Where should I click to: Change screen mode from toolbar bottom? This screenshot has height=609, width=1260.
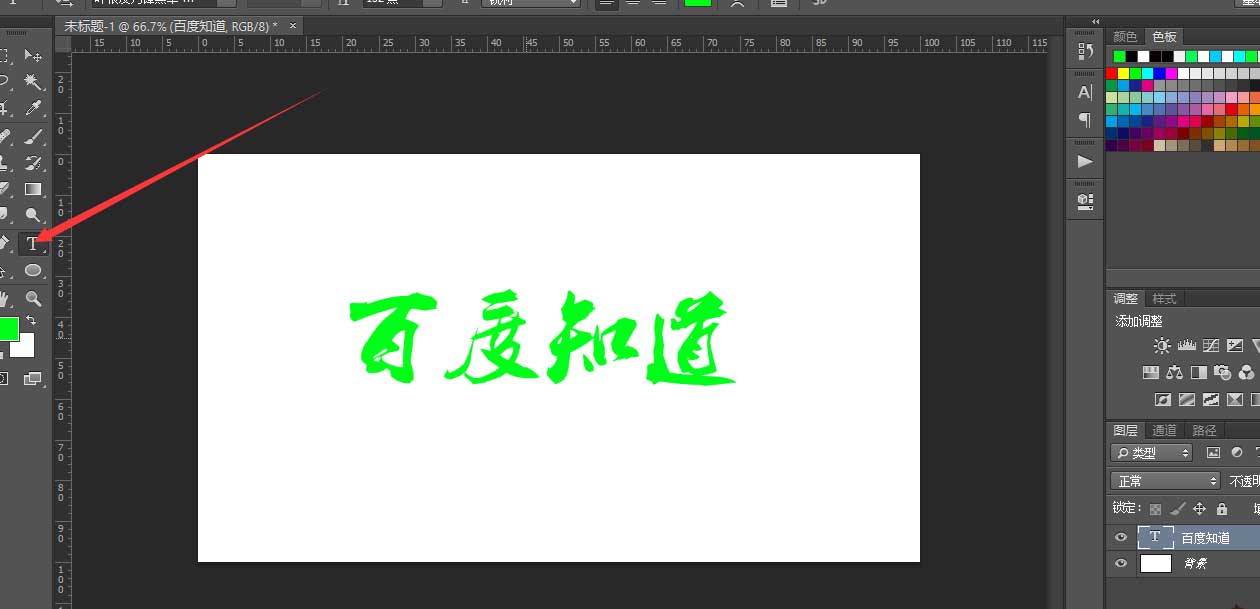33,379
